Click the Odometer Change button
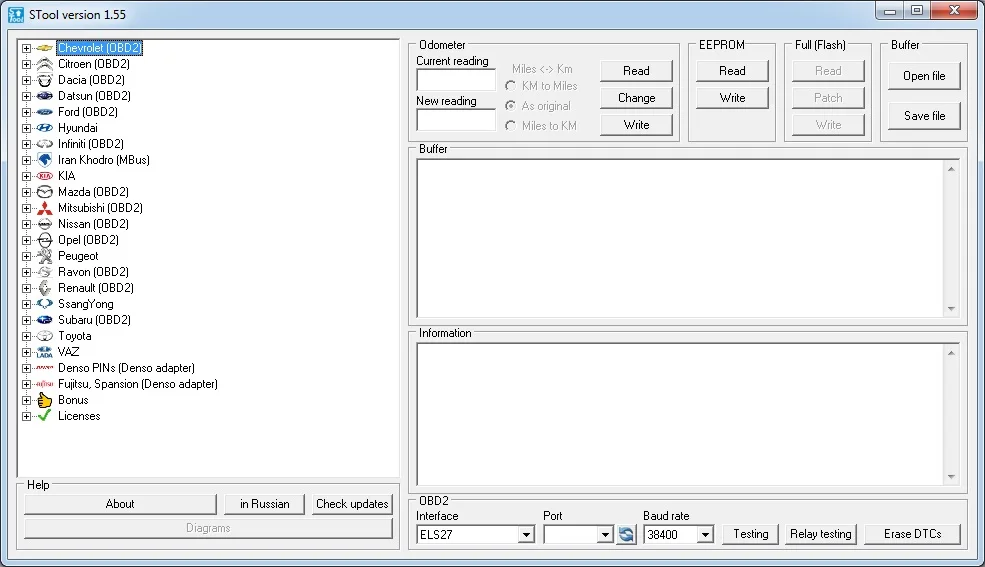 tap(636, 98)
